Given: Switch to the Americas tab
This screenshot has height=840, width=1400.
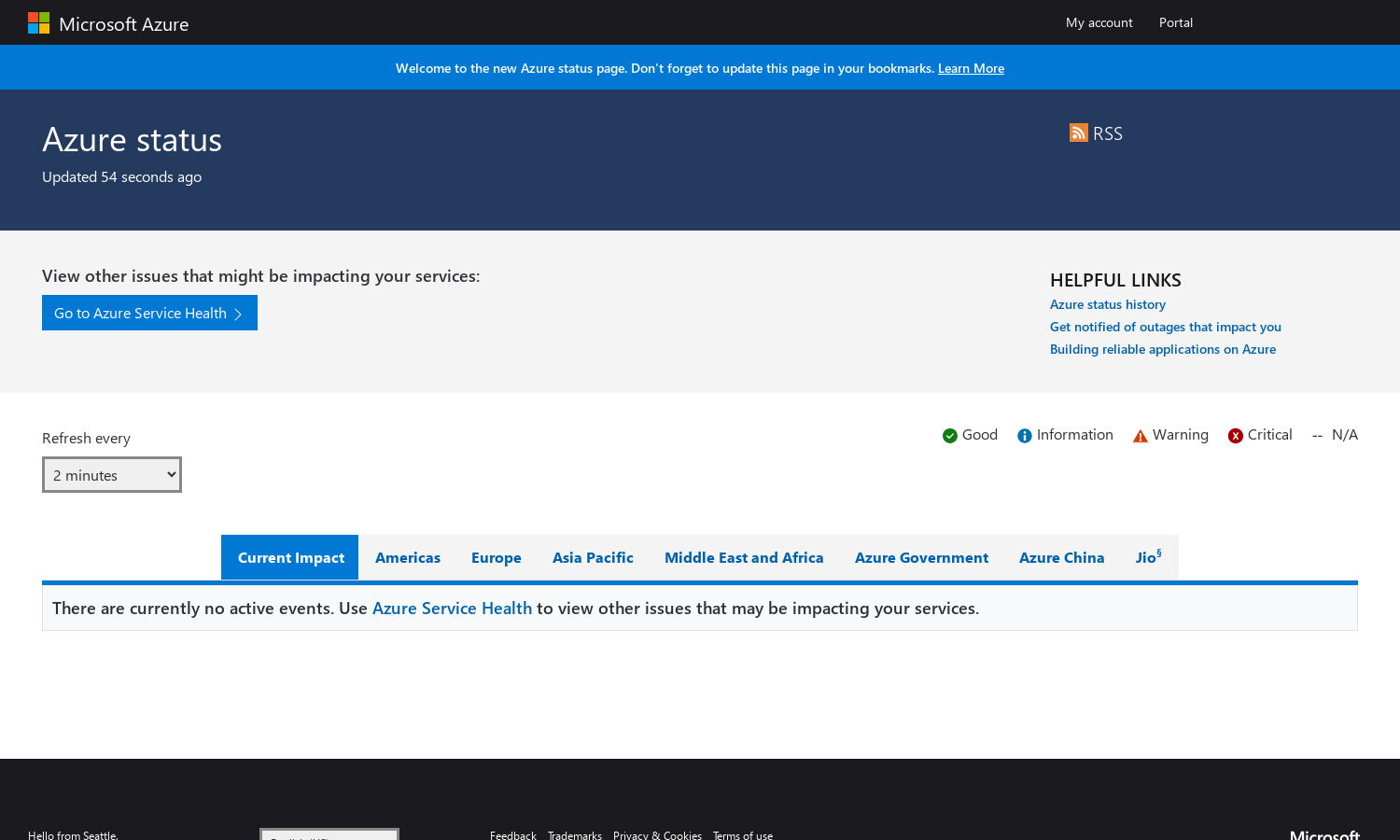Looking at the screenshot, I should click(x=407, y=558).
